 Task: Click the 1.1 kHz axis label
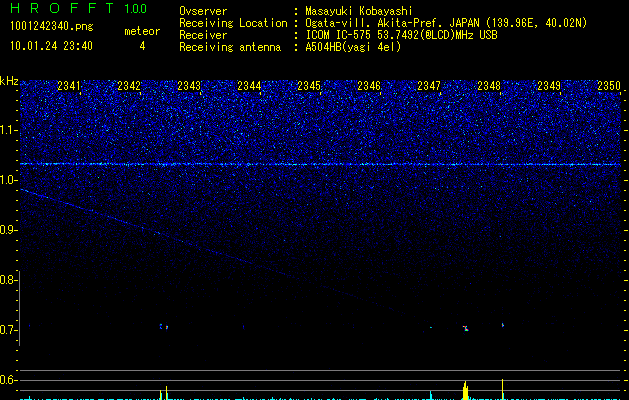pos(9,130)
